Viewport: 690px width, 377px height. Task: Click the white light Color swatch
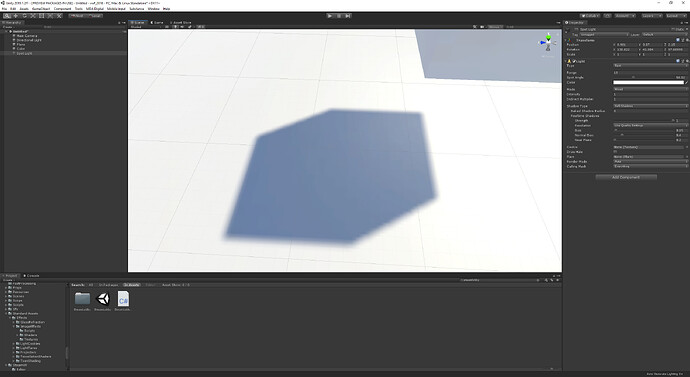(x=648, y=82)
